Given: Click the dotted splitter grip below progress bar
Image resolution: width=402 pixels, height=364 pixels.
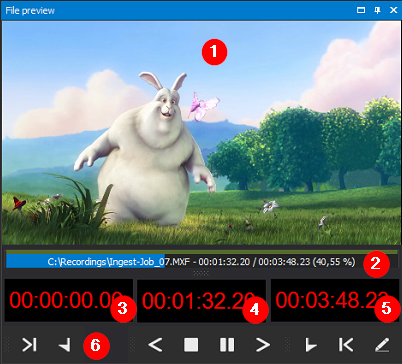Looking at the screenshot, I should coord(201,273).
